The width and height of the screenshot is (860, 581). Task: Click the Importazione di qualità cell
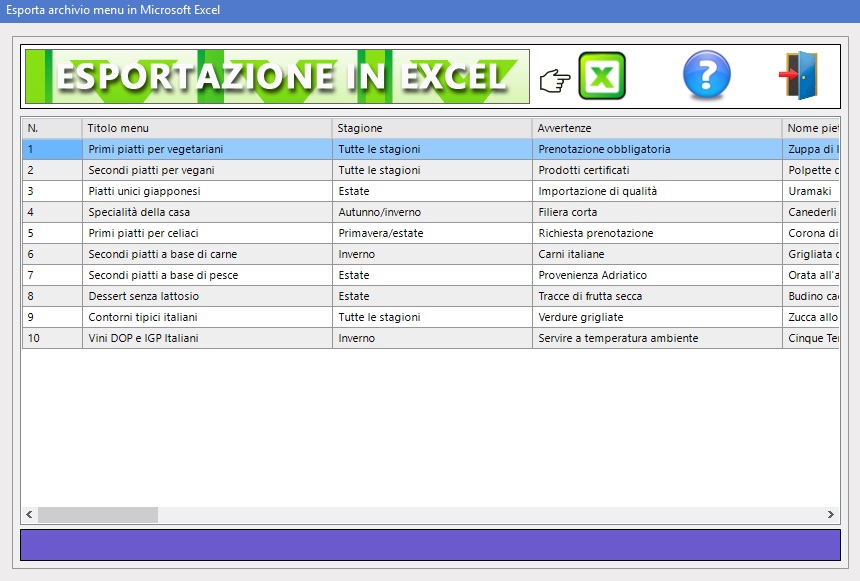coord(657,191)
